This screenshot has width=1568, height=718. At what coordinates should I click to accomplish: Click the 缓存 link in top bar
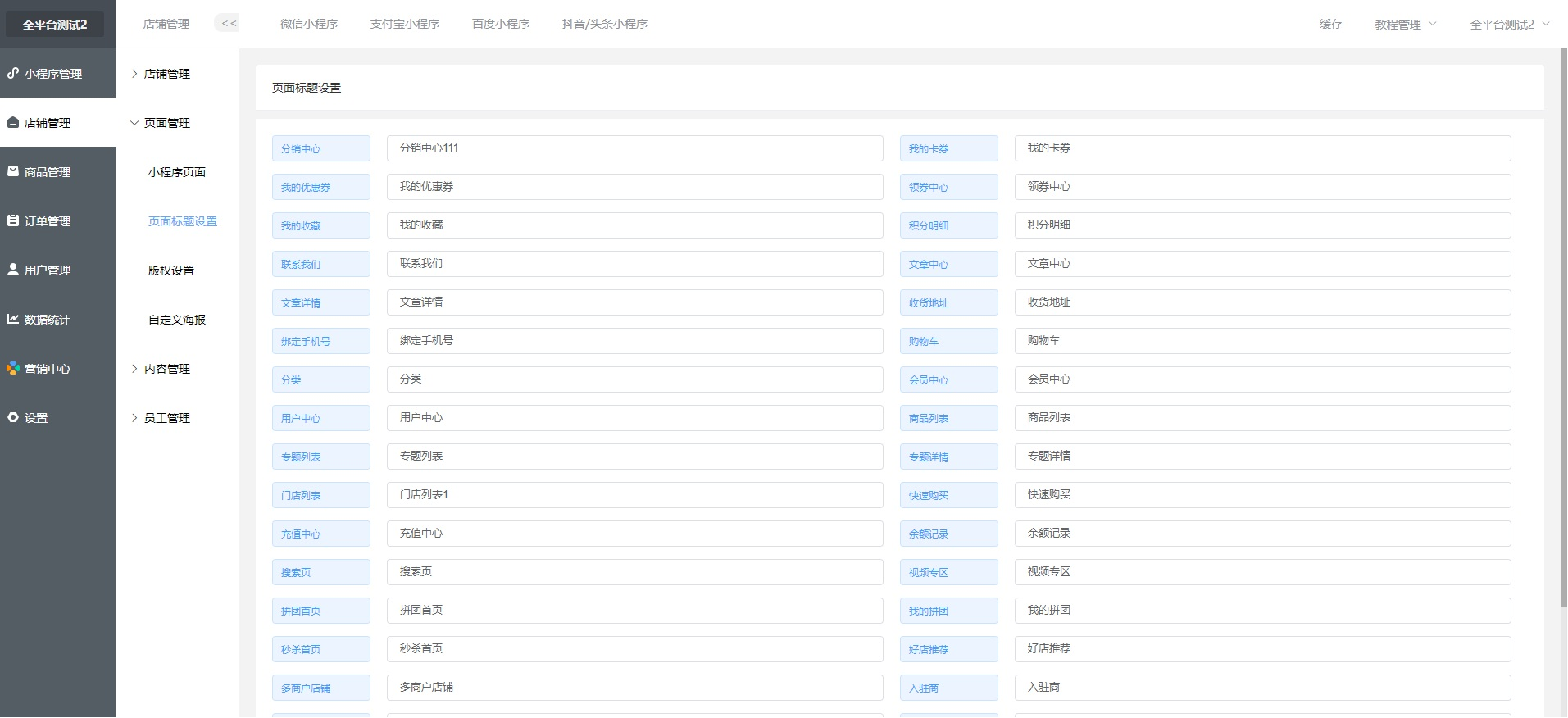(x=1331, y=25)
